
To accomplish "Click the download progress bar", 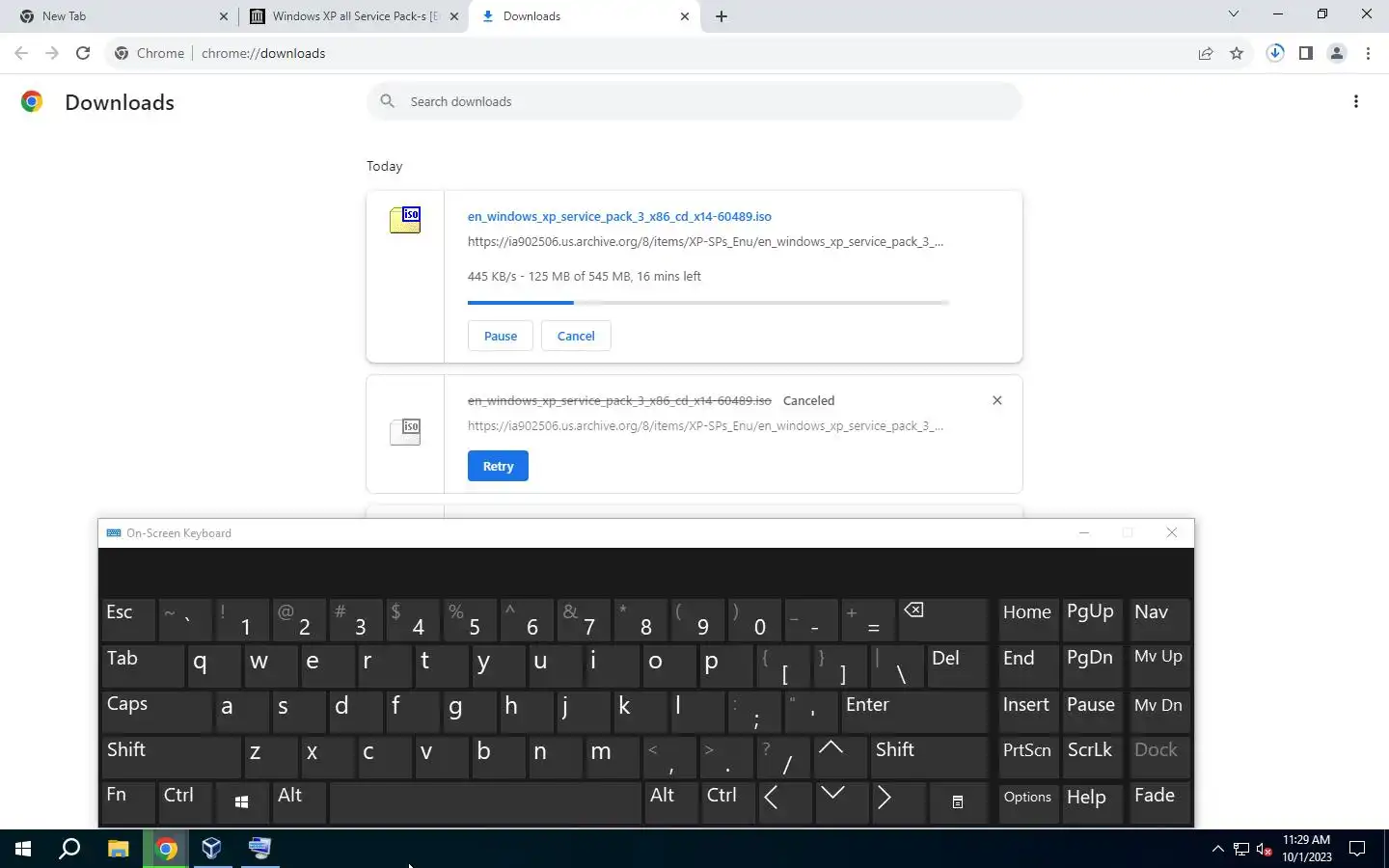I will click(x=708, y=303).
